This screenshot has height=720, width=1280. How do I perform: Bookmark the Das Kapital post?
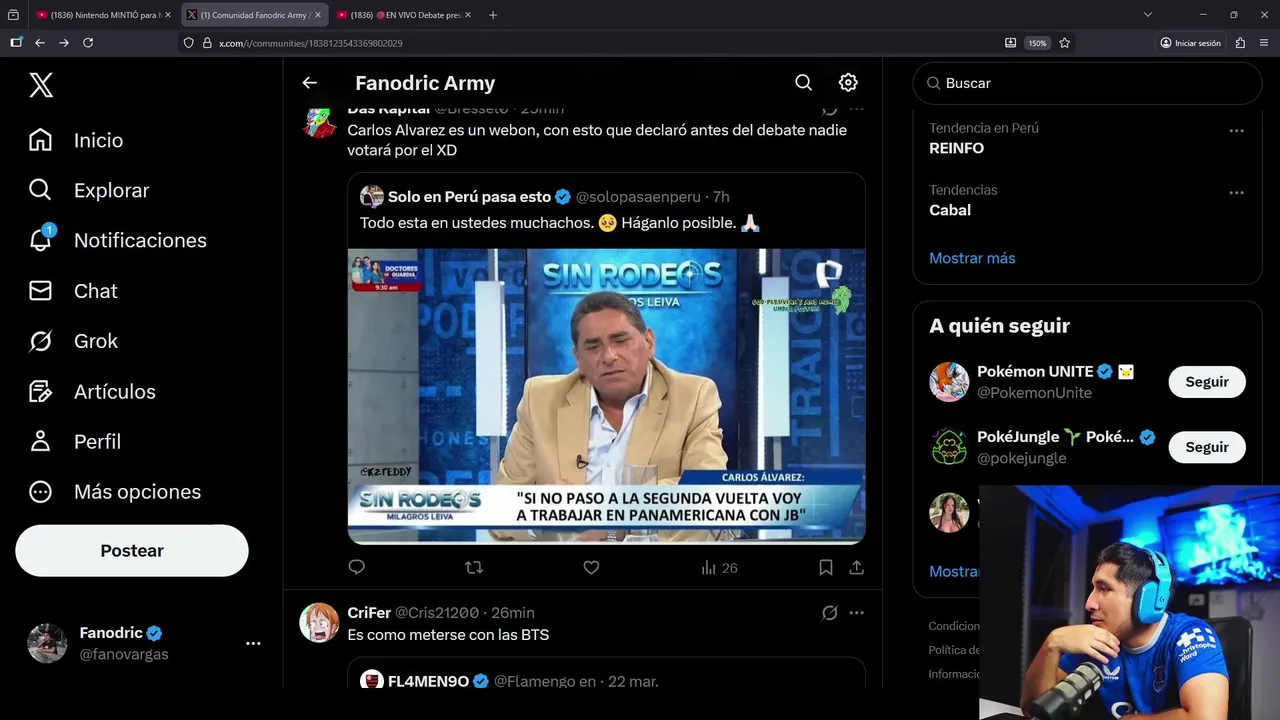point(826,568)
